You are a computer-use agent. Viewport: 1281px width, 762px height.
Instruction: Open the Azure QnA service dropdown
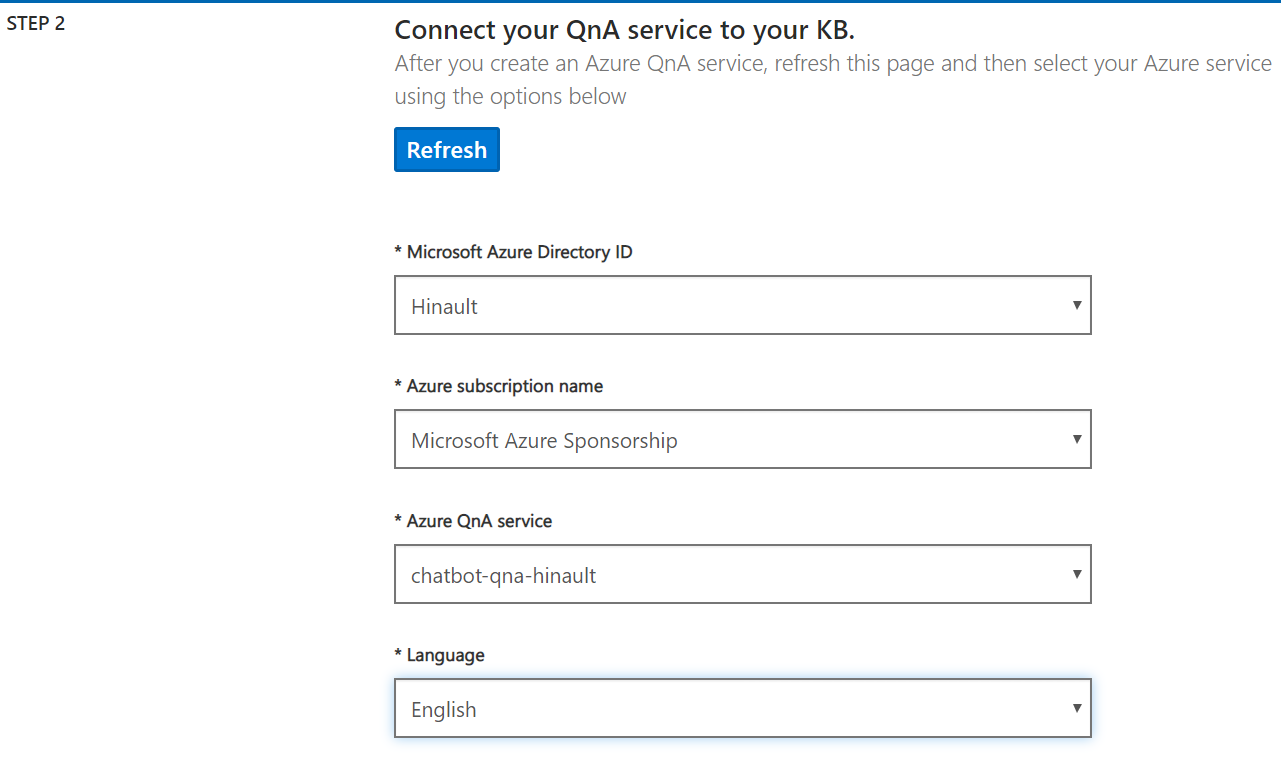(743, 574)
